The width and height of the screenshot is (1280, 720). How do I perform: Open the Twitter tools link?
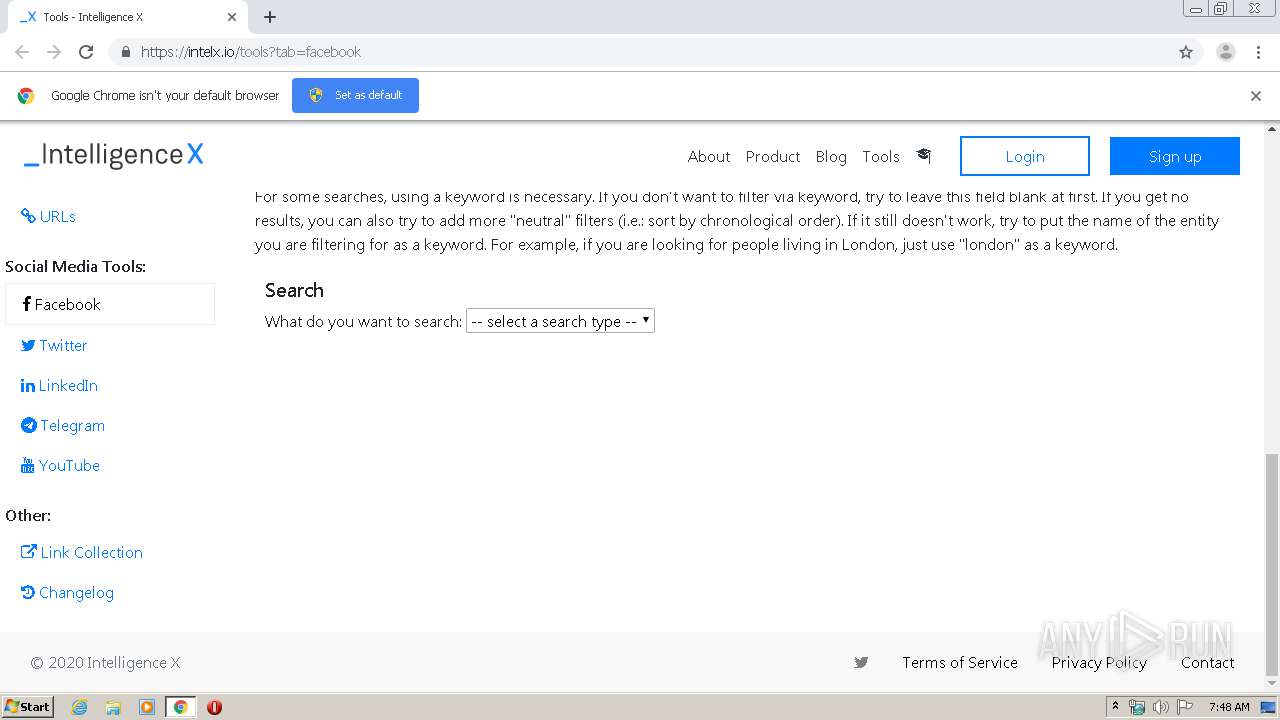tap(54, 345)
